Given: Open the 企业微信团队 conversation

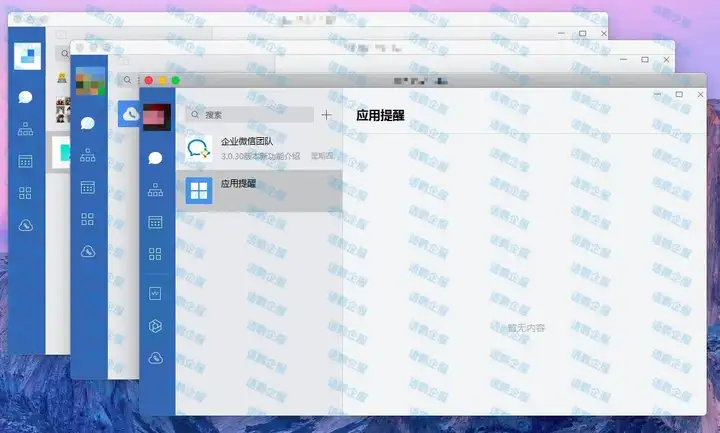Looking at the screenshot, I should (258, 149).
